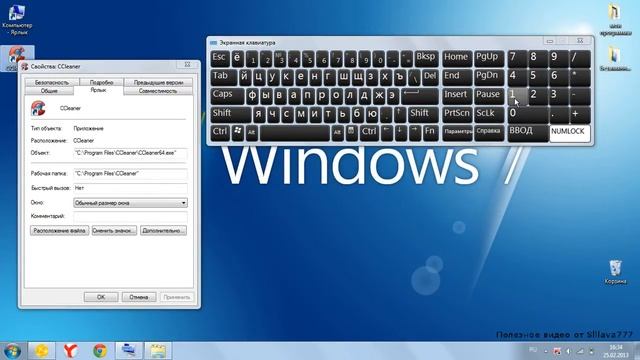Screen dimensions: 640x360
Task: Click the down arrow key on the keyboard
Action: click(401, 133)
